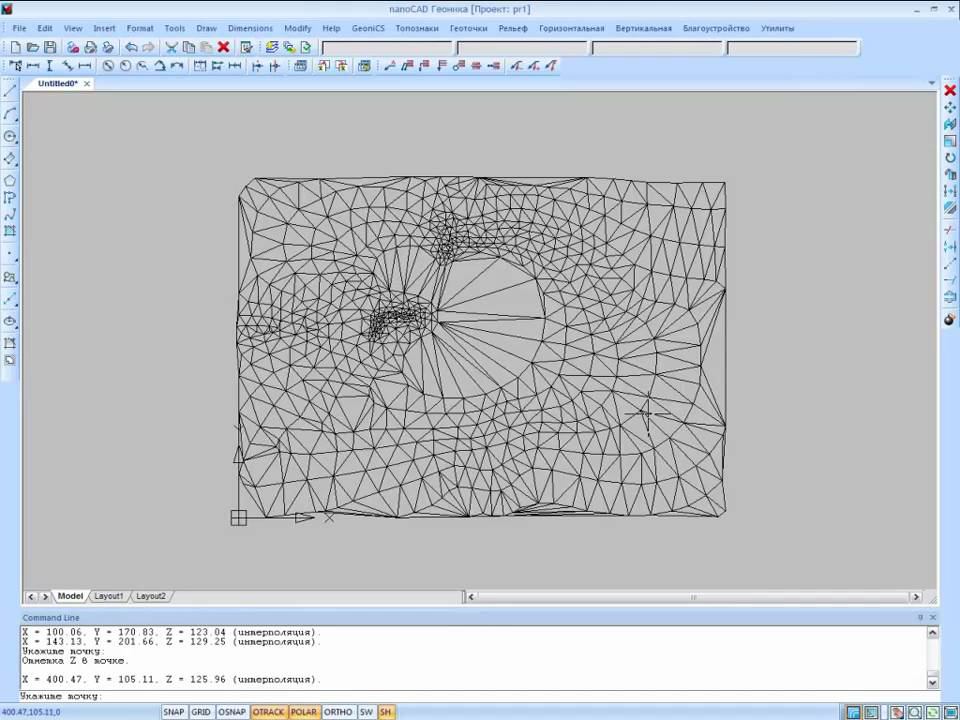Click the Cut scissors icon

pos(171,47)
